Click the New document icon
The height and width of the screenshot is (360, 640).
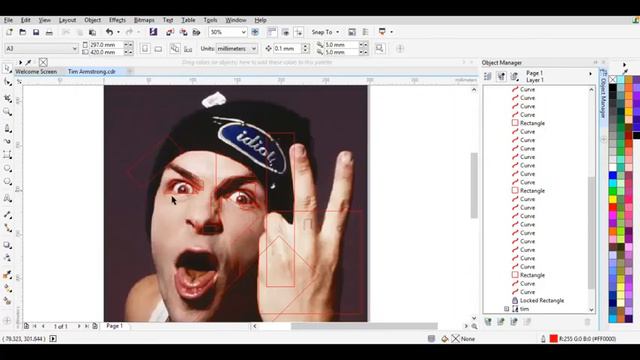[9, 32]
